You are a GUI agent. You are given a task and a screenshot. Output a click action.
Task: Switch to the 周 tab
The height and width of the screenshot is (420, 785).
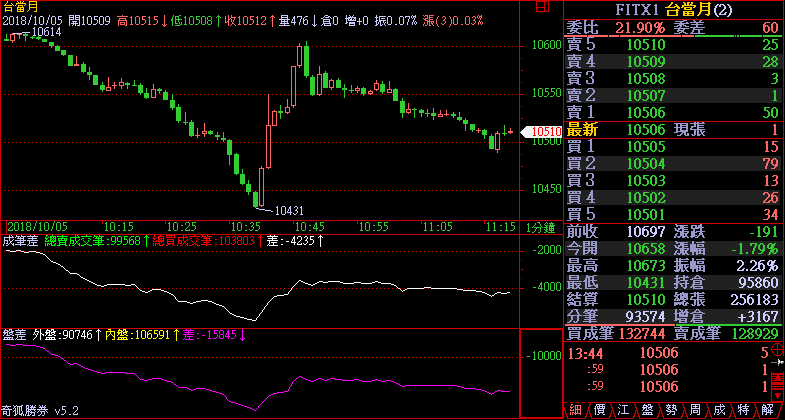696,410
